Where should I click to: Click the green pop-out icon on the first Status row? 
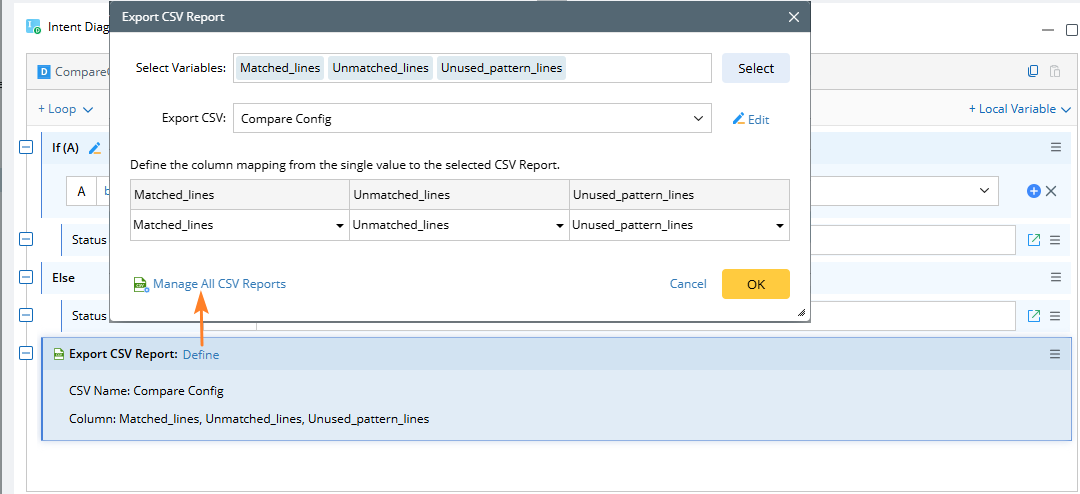tap(1034, 240)
